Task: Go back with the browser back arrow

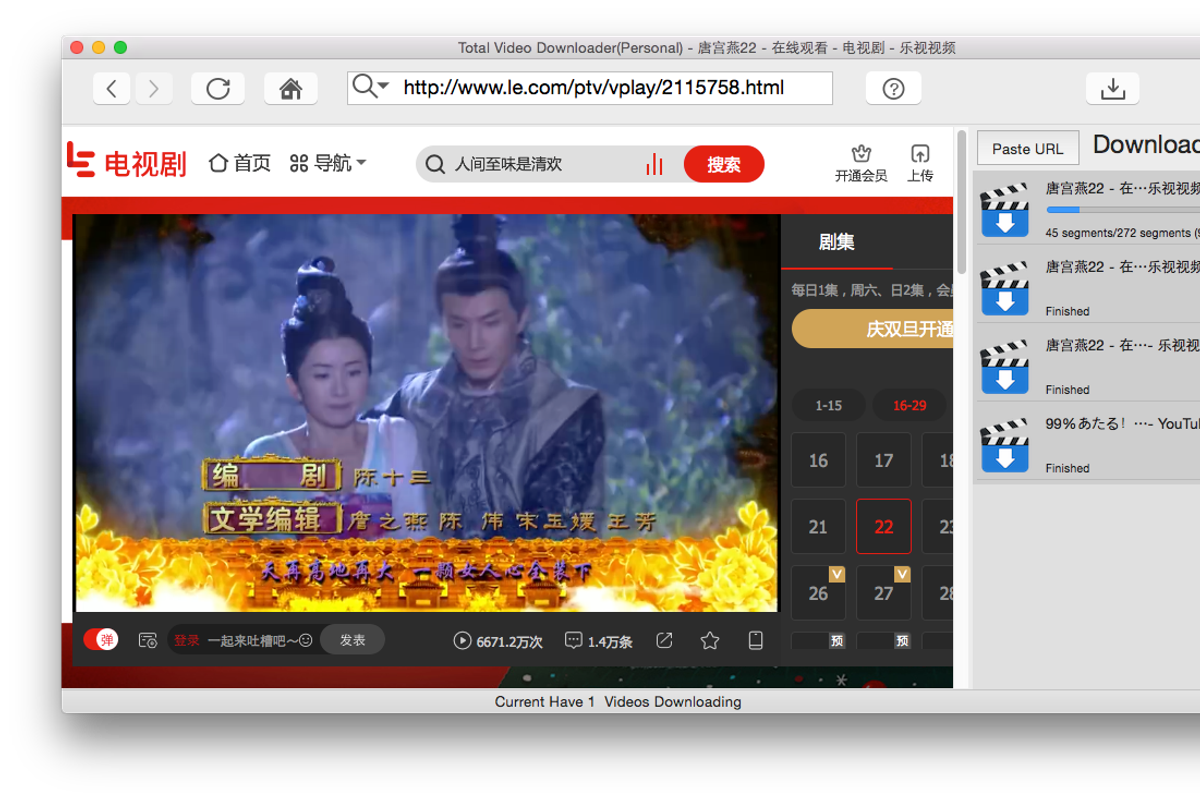Action: coord(111,88)
